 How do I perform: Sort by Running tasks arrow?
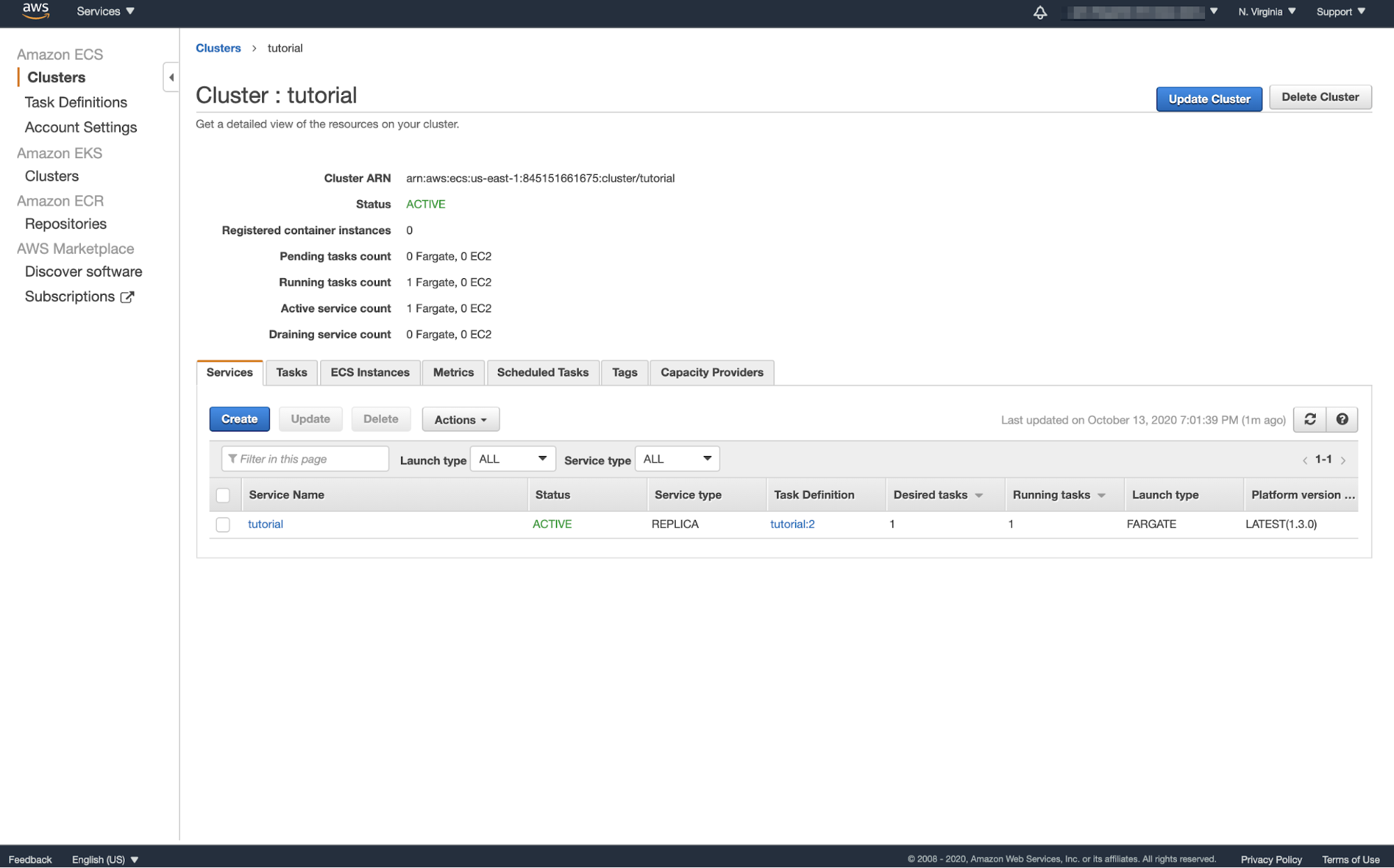[1102, 496]
